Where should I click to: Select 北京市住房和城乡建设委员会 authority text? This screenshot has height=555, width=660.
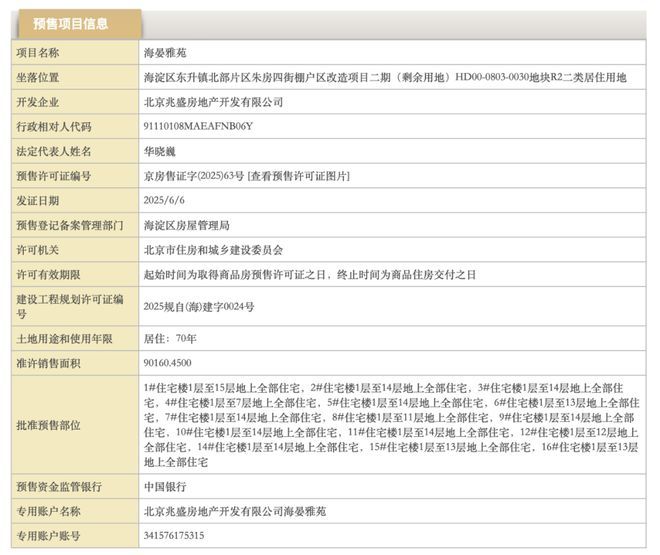pos(214,250)
